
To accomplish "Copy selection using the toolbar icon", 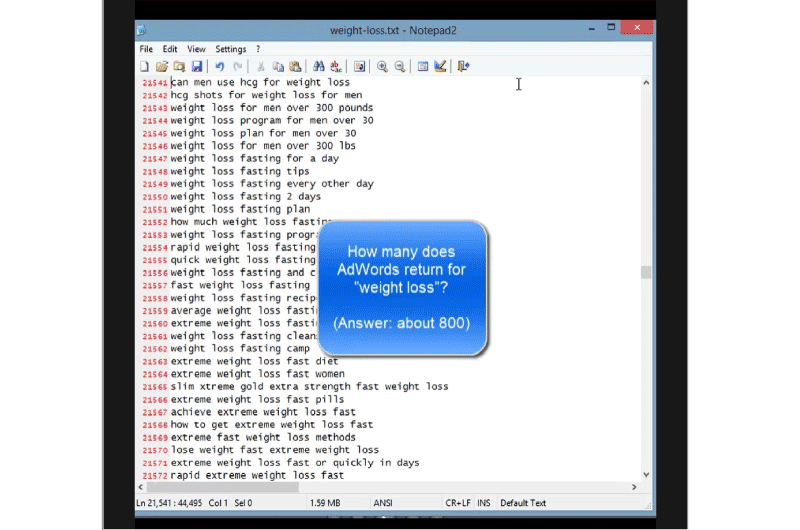I will [278, 66].
